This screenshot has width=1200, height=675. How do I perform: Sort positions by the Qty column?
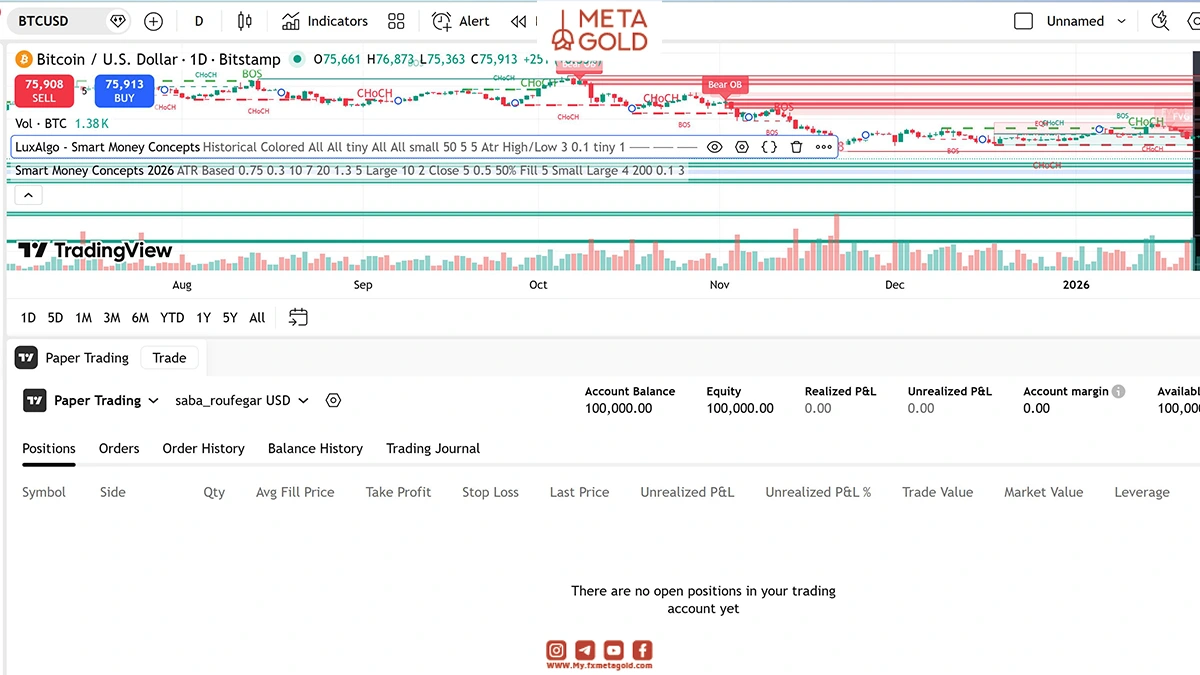(214, 492)
